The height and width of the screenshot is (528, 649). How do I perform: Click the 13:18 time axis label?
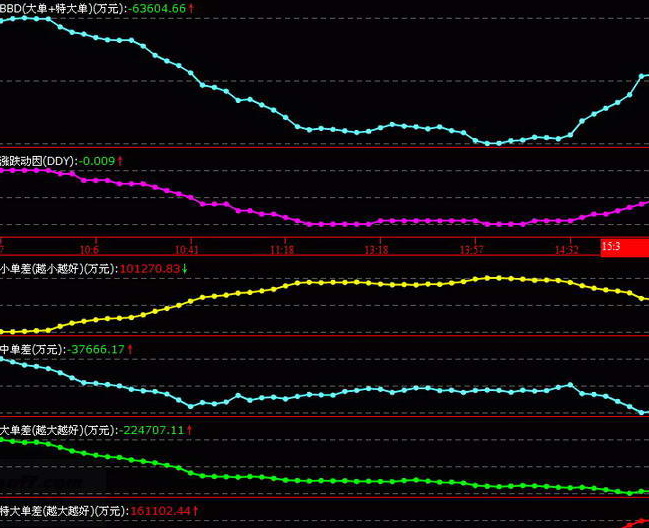point(376,248)
